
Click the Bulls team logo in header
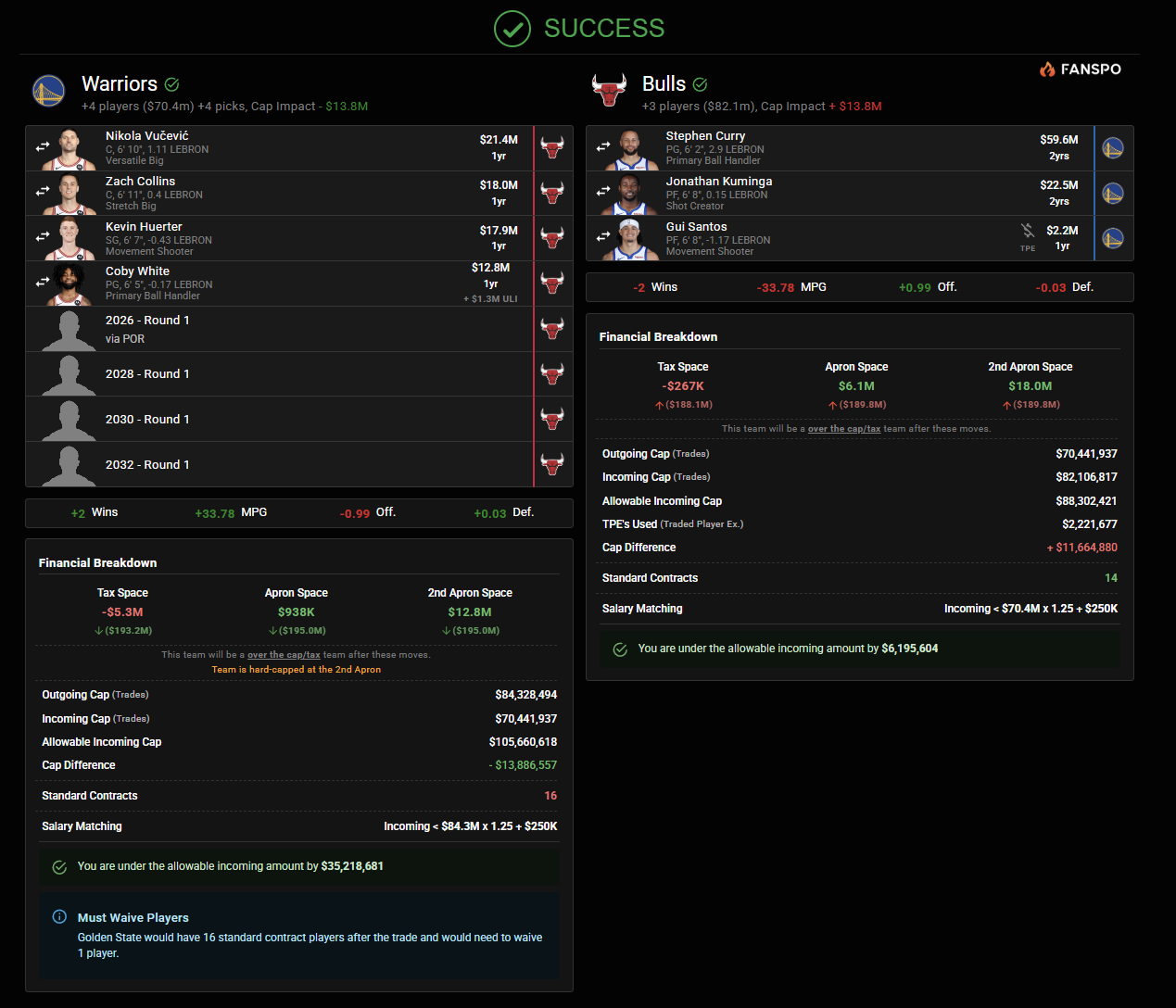(609, 90)
